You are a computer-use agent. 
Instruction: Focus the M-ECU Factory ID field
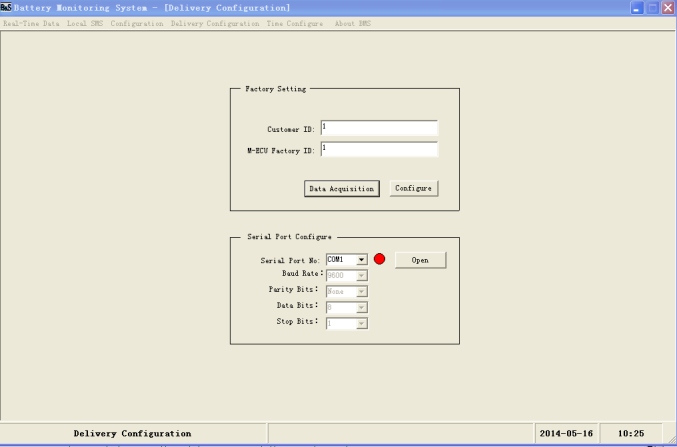(379, 150)
